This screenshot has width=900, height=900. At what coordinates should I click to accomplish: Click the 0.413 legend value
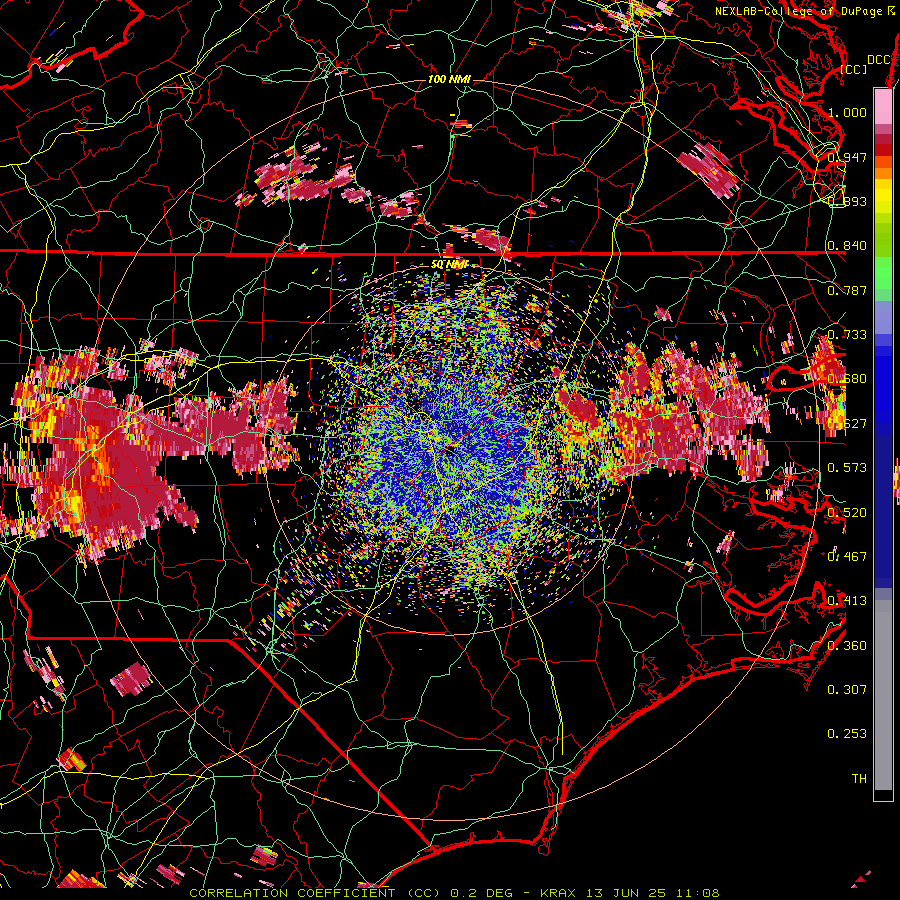click(847, 600)
